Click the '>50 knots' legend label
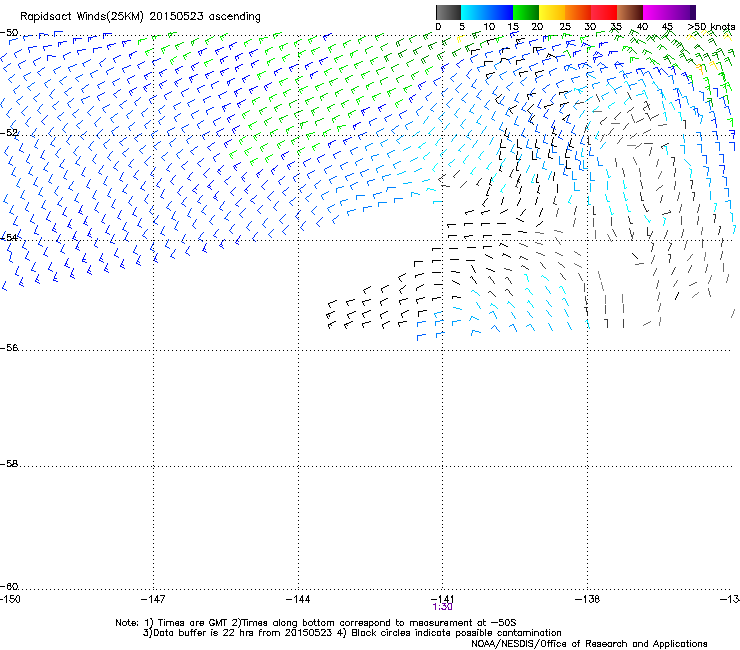Screen dimensions: 740x650 [711, 27]
